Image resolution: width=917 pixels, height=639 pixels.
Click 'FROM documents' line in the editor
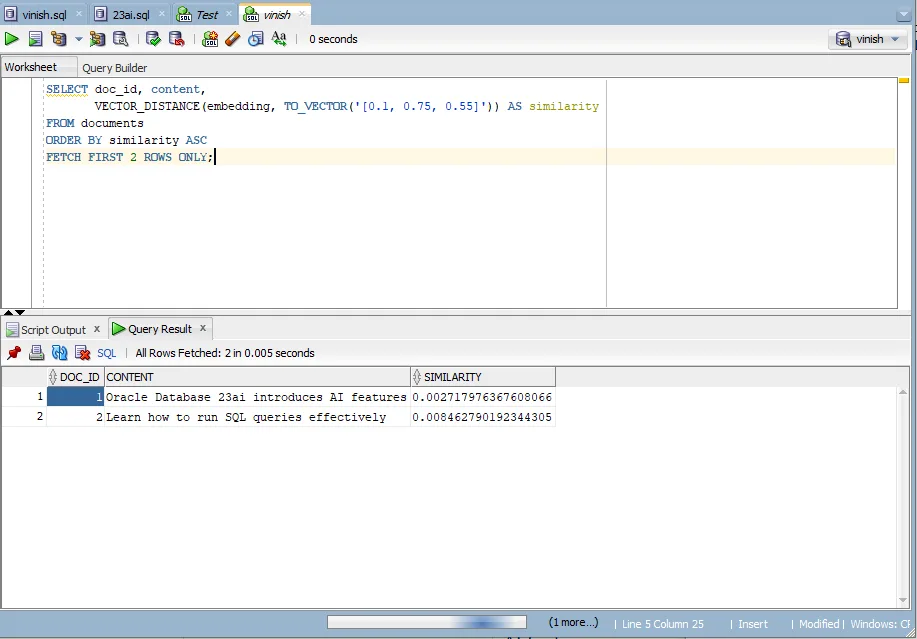tap(95, 123)
